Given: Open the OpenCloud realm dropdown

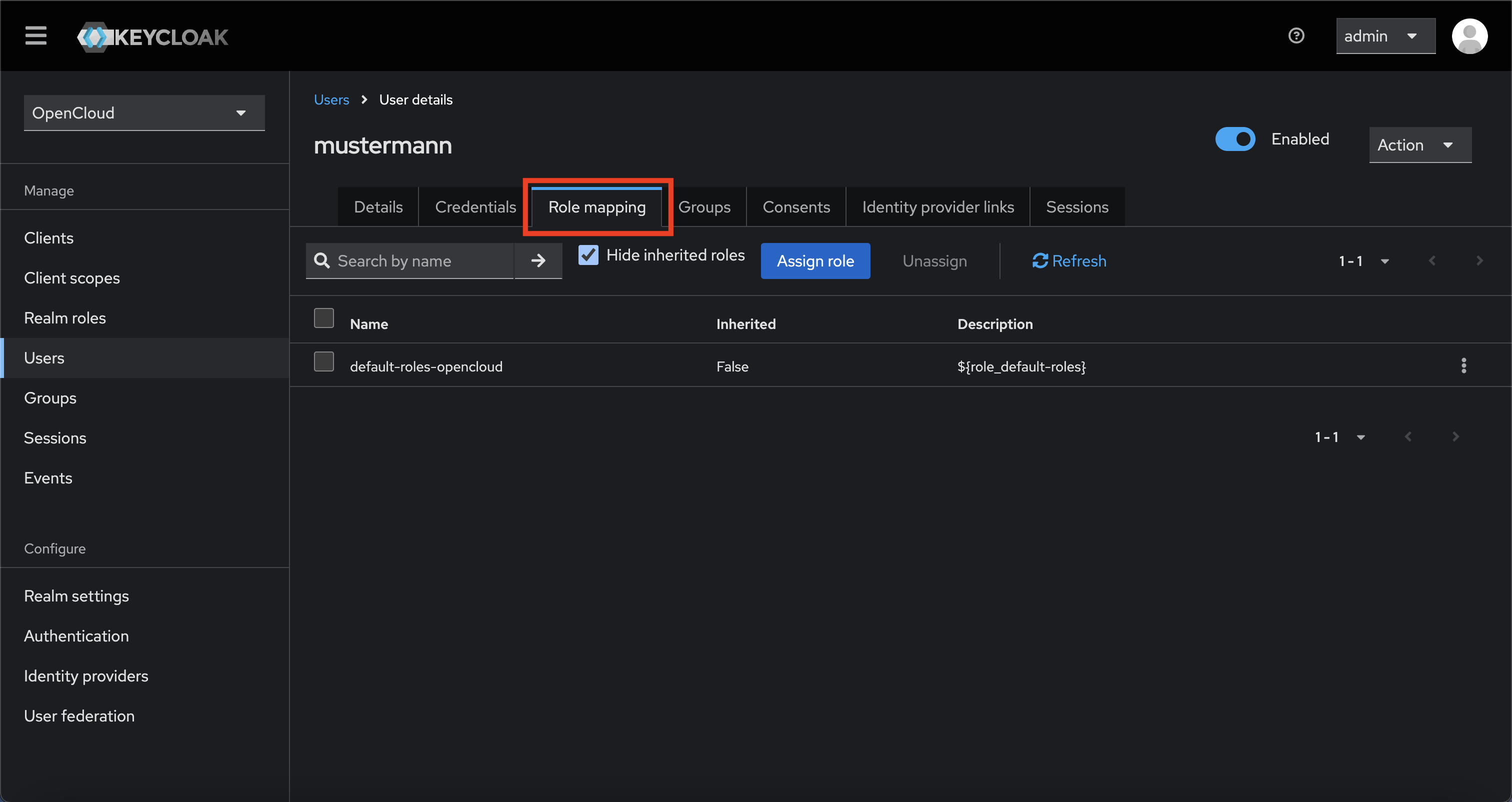Looking at the screenshot, I should click(144, 112).
